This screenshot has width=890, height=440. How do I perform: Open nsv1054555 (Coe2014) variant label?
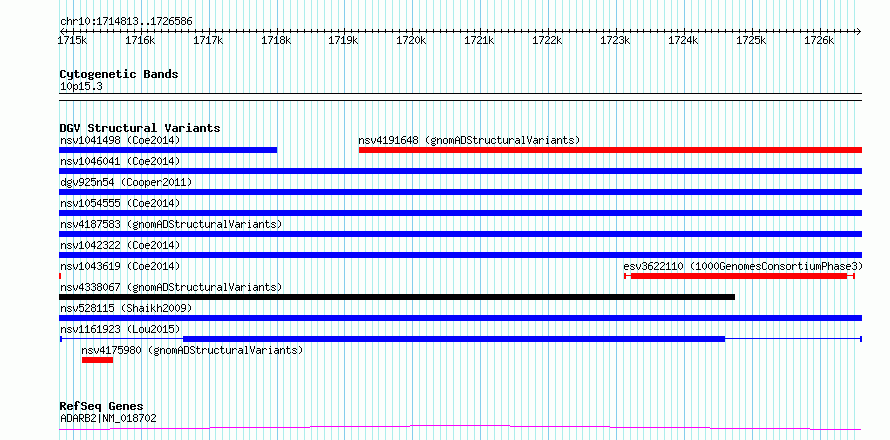(120, 203)
